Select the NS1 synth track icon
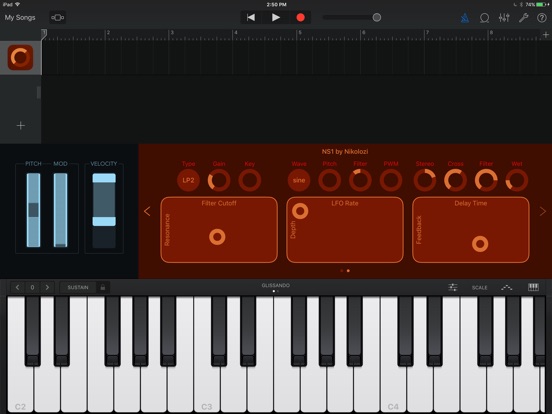Image resolution: width=552 pixels, height=414 pixels. click(x=20, y=57)
